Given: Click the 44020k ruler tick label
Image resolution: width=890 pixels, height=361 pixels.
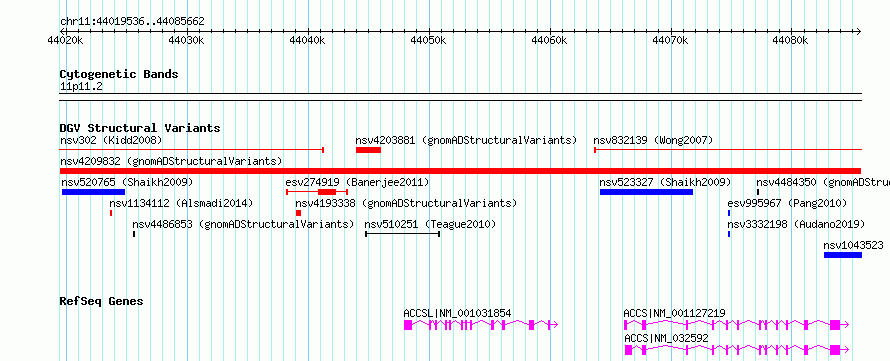Looking at the screenshot, I should pyautogui.click(x=66, y=41).
